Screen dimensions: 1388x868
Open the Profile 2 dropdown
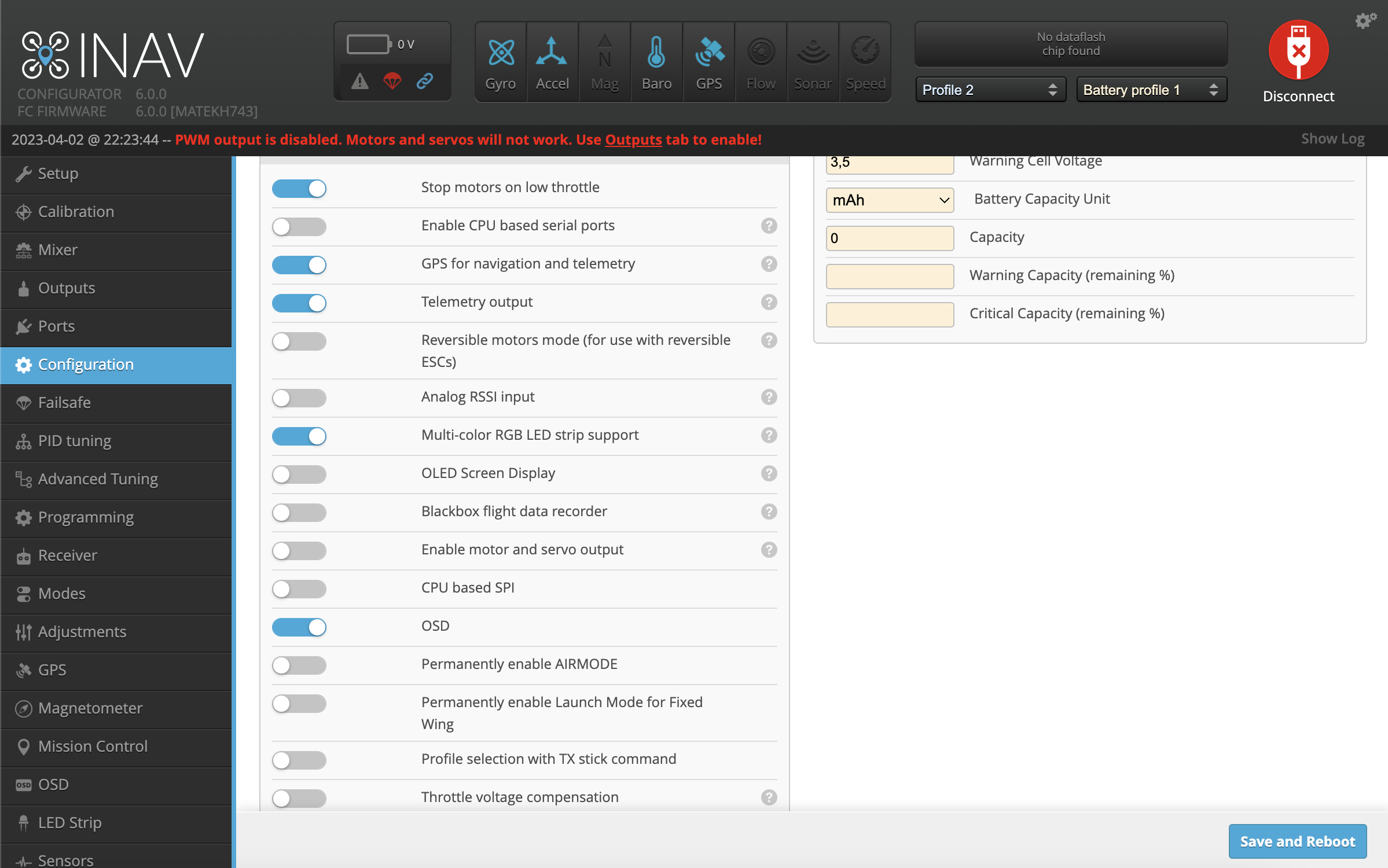coord(990,89)
